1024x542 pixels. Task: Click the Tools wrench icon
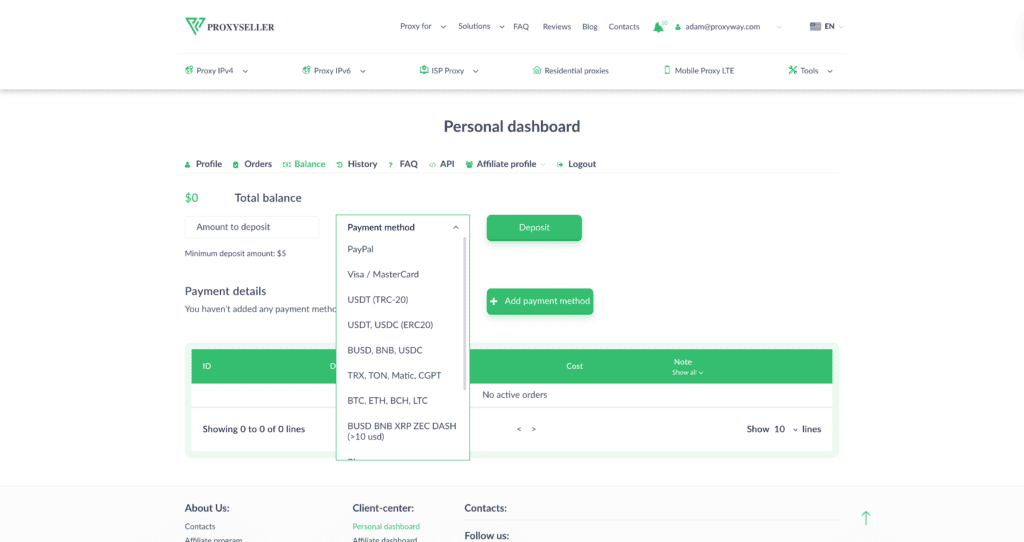793,70
